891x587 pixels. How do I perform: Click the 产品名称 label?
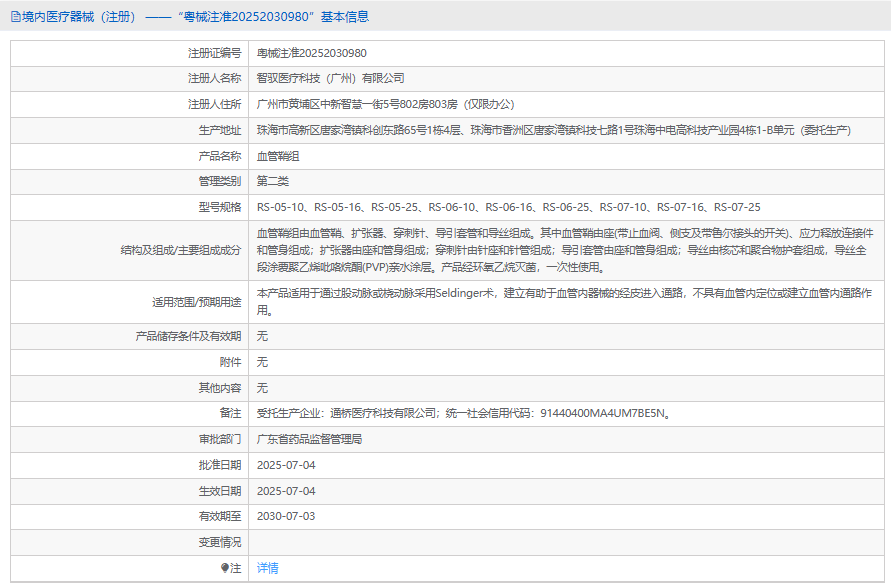(220, 156)
